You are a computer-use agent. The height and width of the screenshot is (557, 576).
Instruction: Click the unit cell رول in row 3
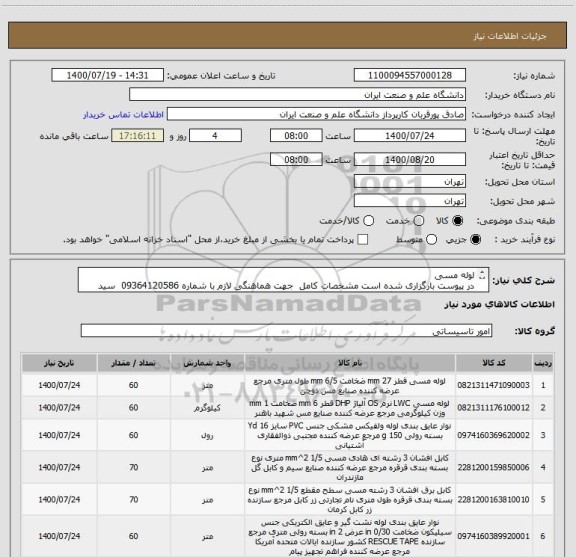(x=207, y=435)
